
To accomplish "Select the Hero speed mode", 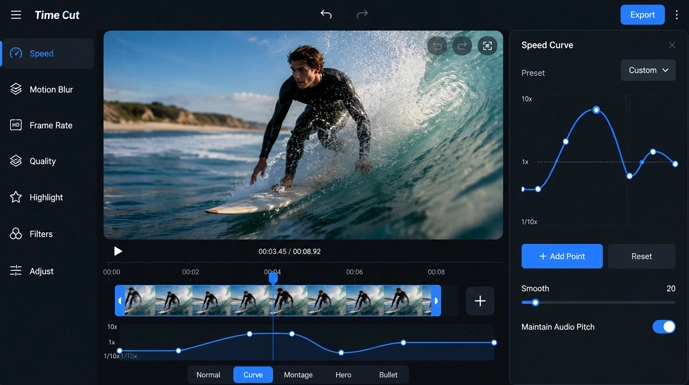I will pos(343,375).
